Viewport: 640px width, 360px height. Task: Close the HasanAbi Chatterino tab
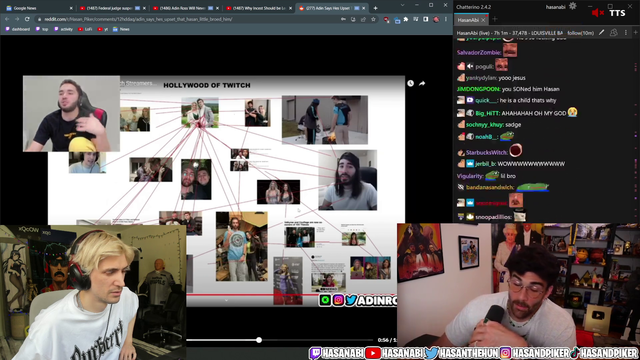483,20
